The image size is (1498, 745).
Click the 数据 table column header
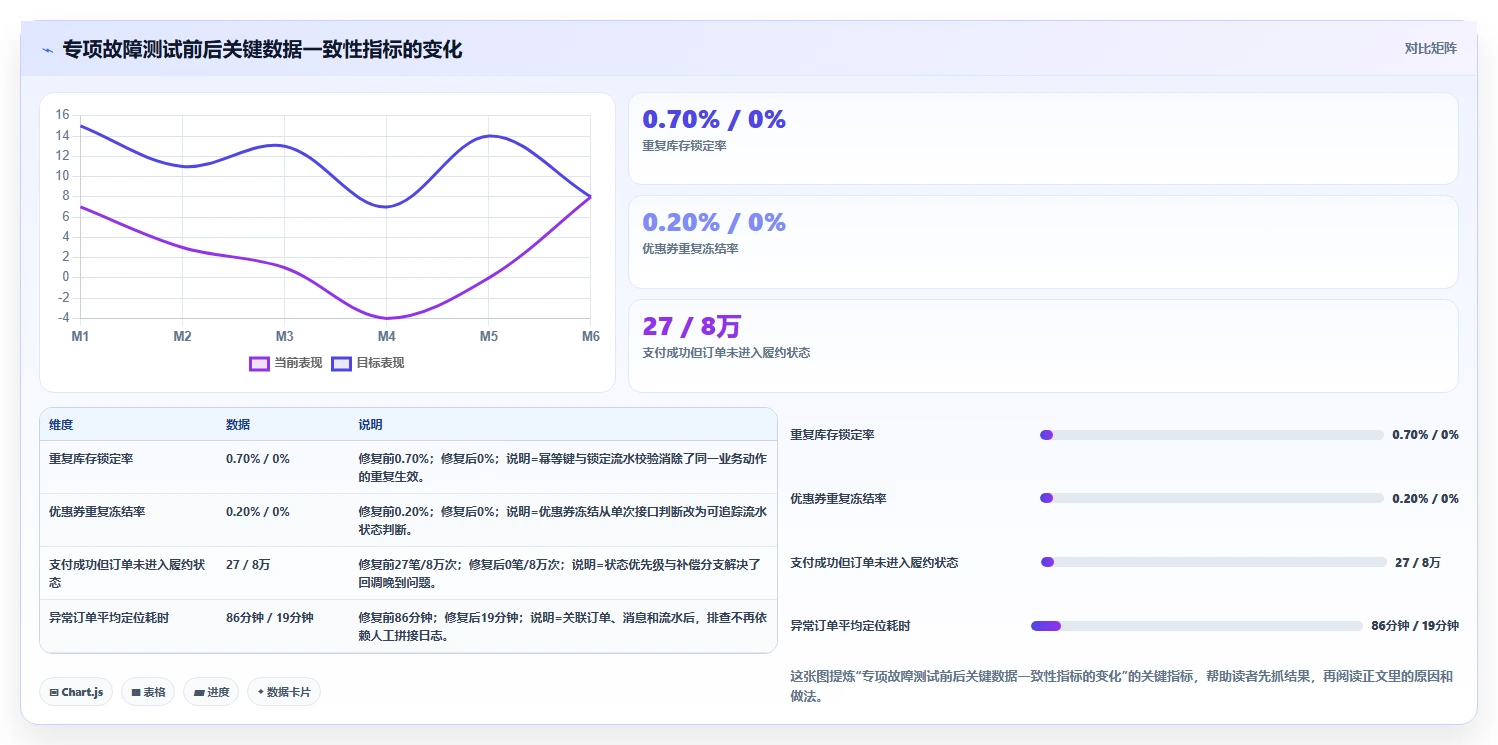pos(238,425)
